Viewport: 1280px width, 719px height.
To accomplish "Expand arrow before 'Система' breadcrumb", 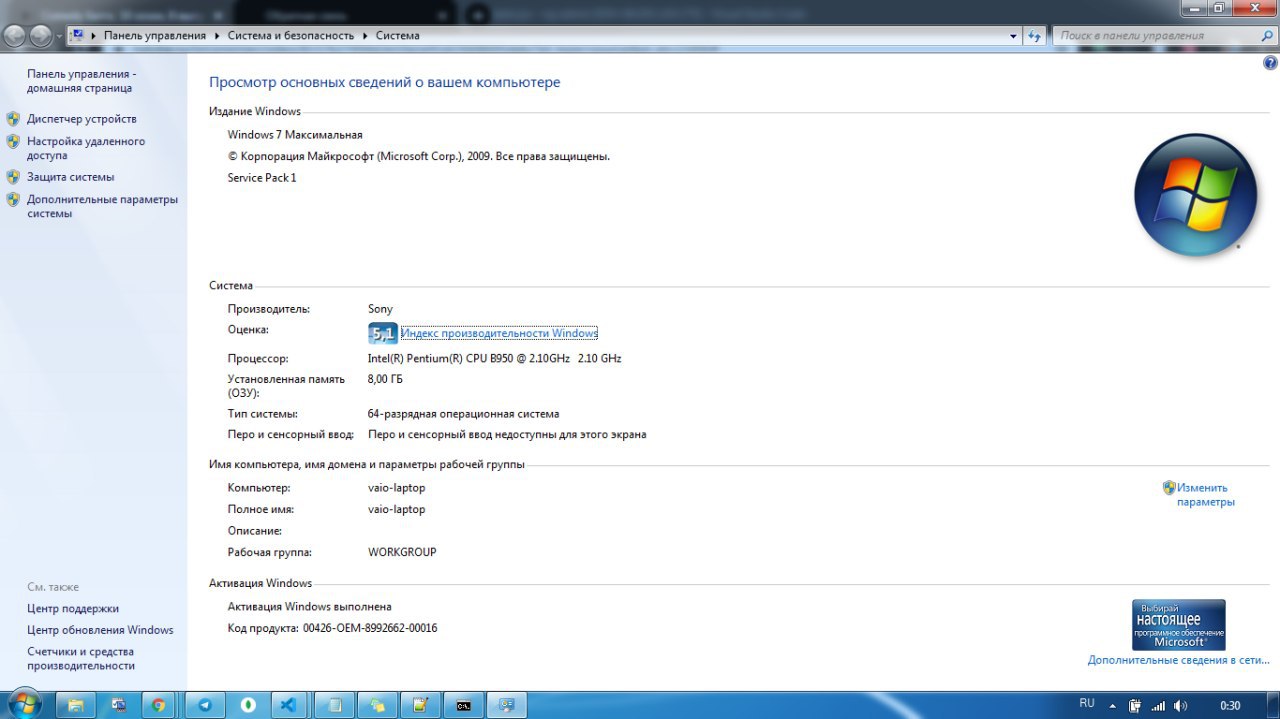I will (x=365, y=35).
